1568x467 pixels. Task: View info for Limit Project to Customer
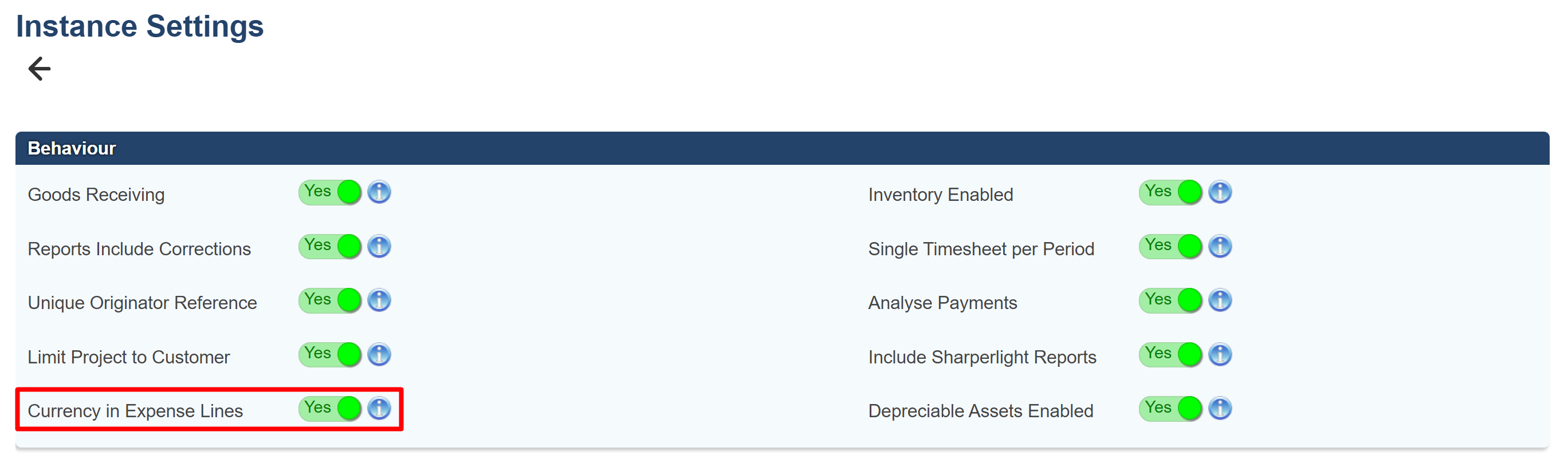pyautogui.click(x=379, y=354)
